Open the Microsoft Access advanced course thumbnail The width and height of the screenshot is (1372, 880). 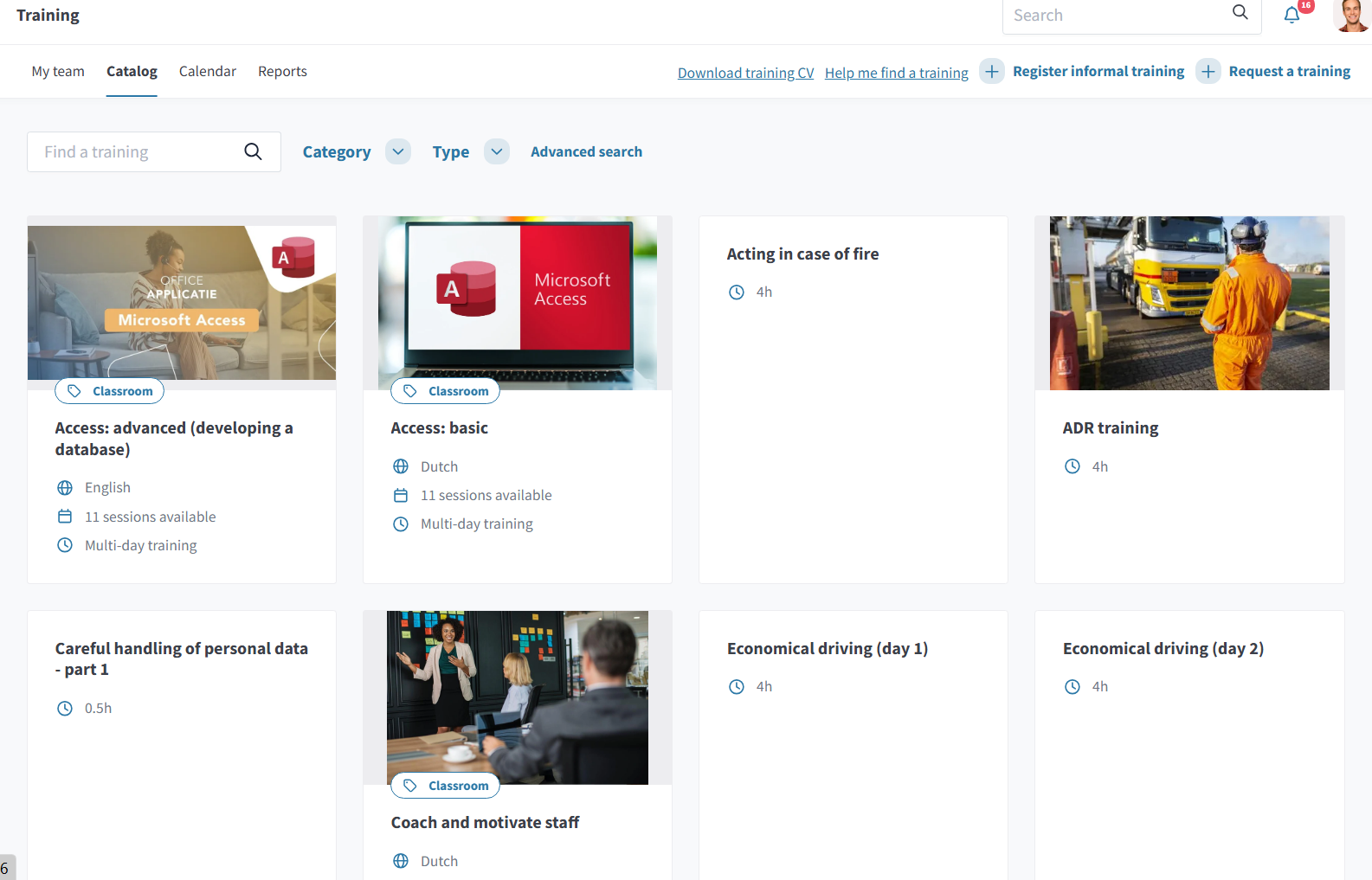coord(182,303)
